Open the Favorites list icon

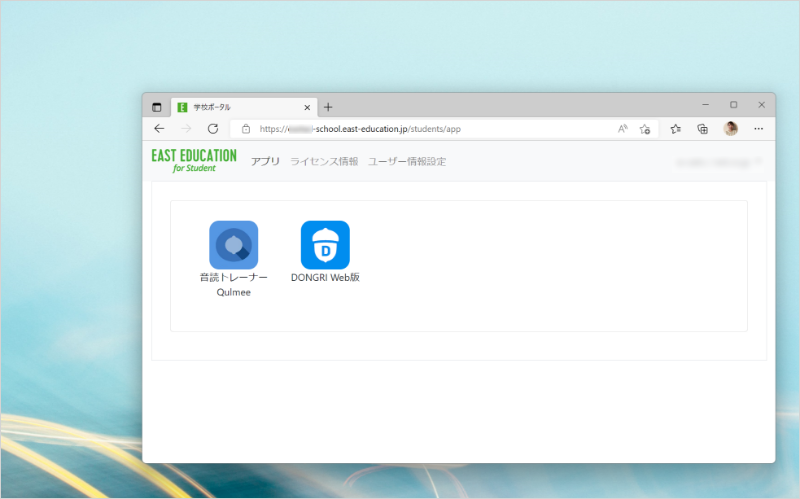click(676, 129)
